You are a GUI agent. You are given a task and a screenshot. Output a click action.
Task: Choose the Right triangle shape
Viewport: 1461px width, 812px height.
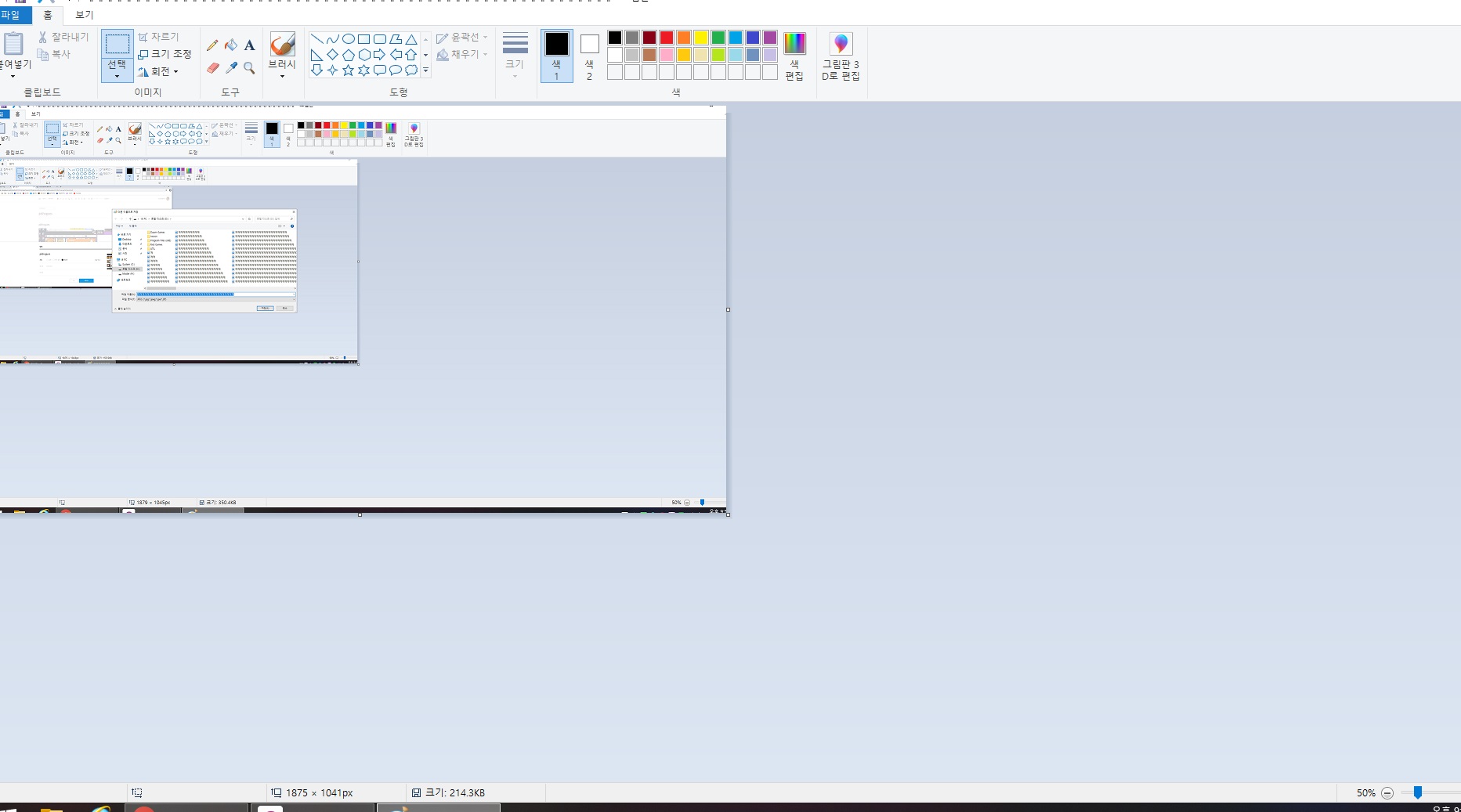coord(316,54)
